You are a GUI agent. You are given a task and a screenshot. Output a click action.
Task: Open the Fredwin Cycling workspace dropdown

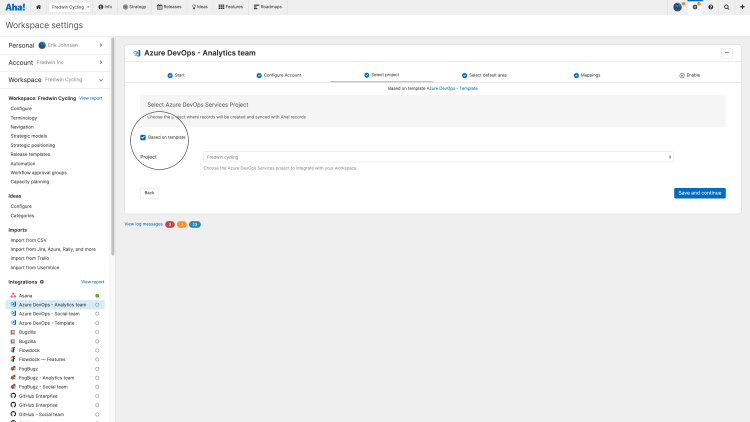tap(69, 7)
